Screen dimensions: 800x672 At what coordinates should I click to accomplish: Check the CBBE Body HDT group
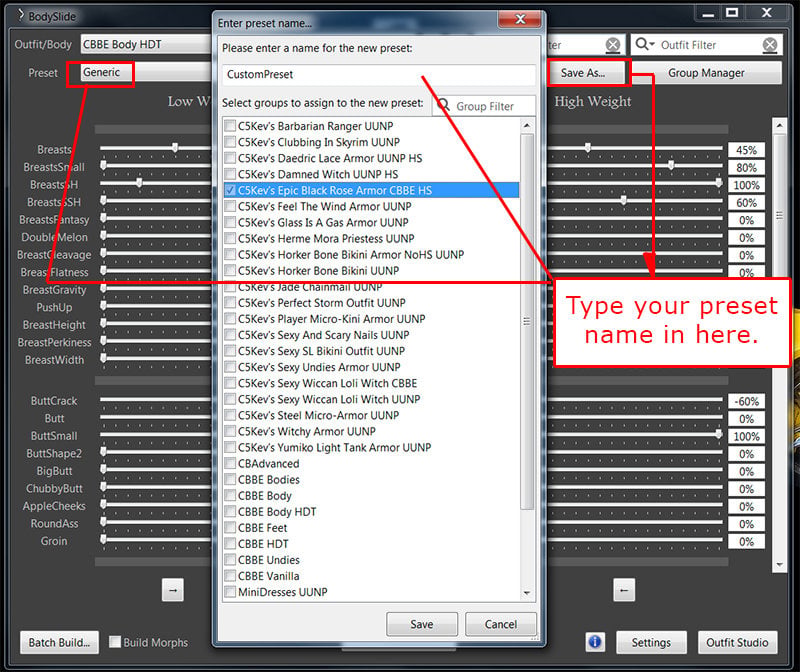pos(230,511)
